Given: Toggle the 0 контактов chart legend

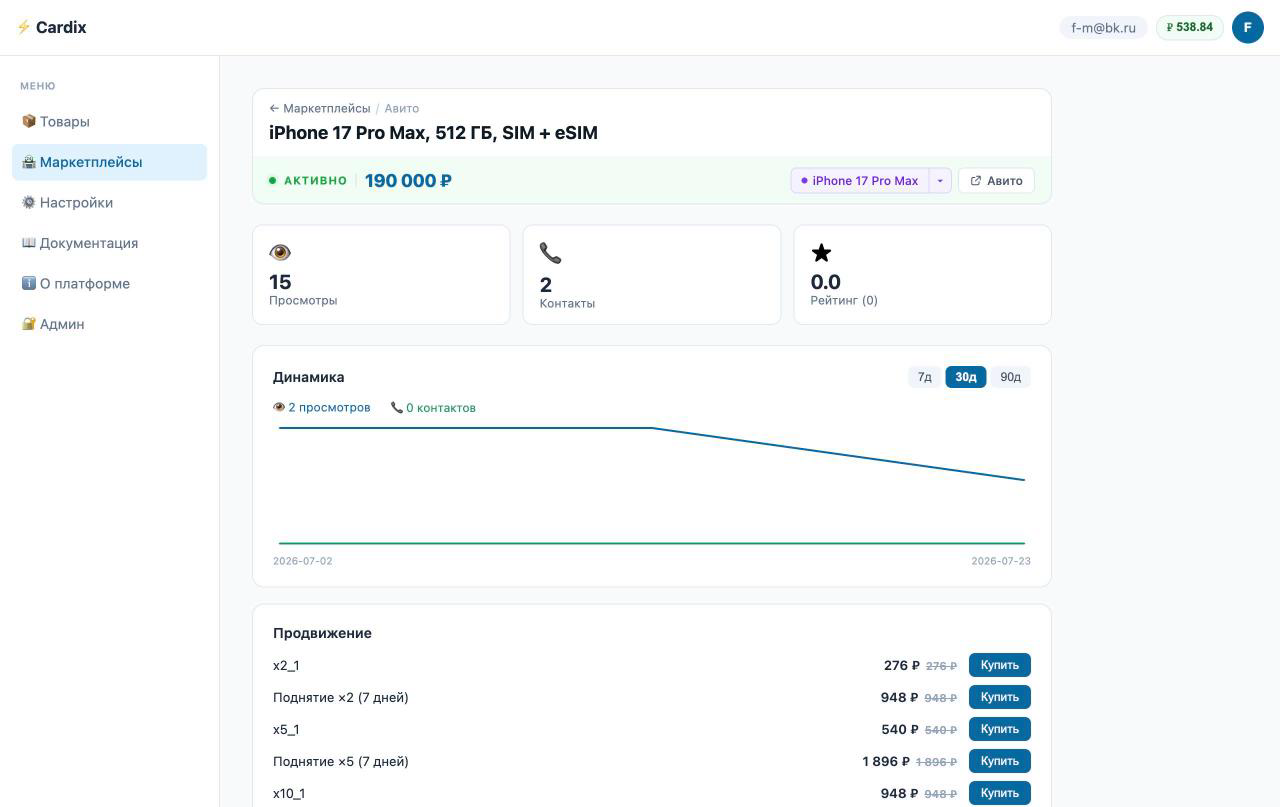Looking at the screenshot, I should tap(433, 407).
